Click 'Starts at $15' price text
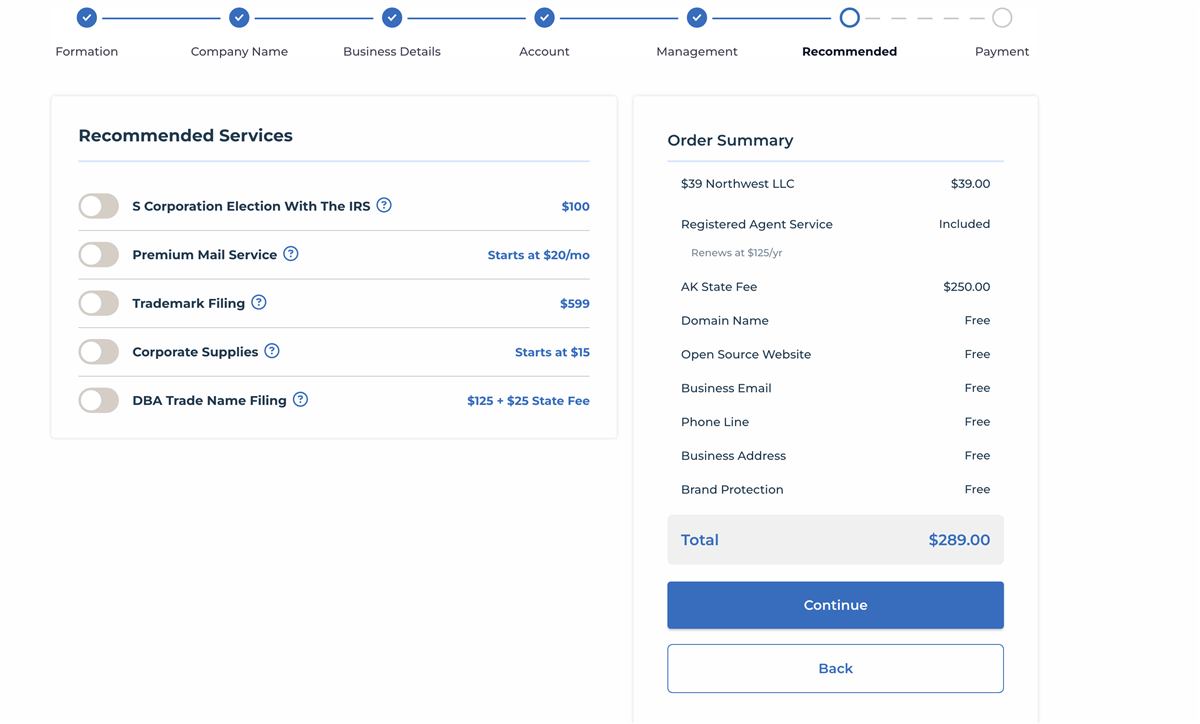The height and width of the screenshot is (724, 1200). [x=552, y=352]
